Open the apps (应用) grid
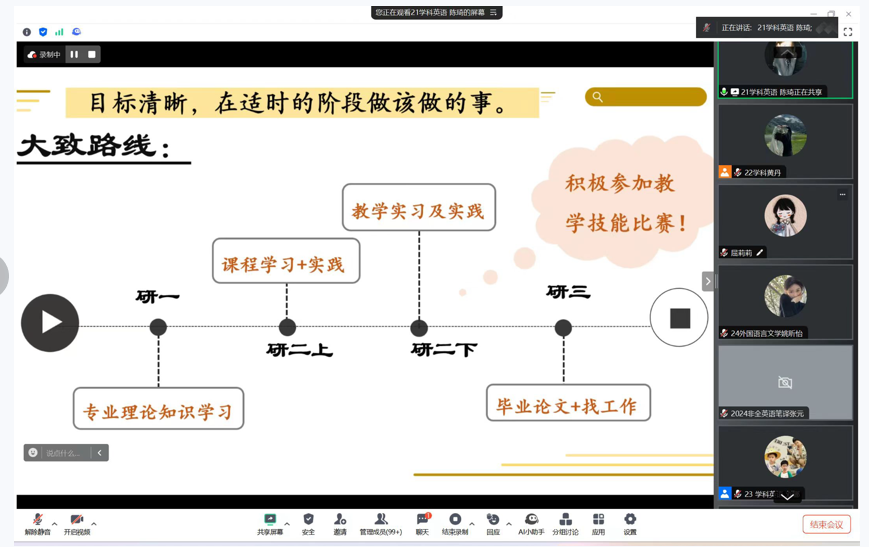The image size is (869, 547). click(598, 523)
